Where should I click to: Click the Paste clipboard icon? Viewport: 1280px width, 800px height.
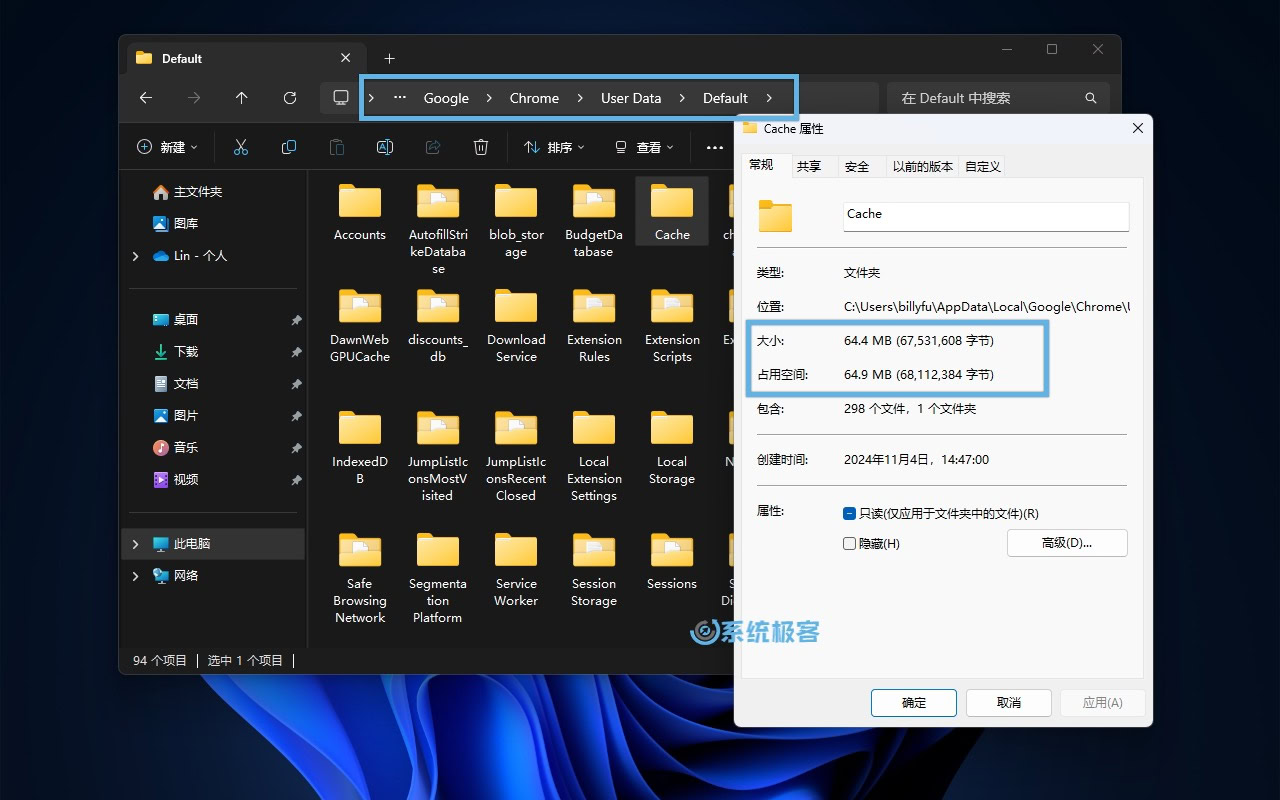(x=337, y=147)
